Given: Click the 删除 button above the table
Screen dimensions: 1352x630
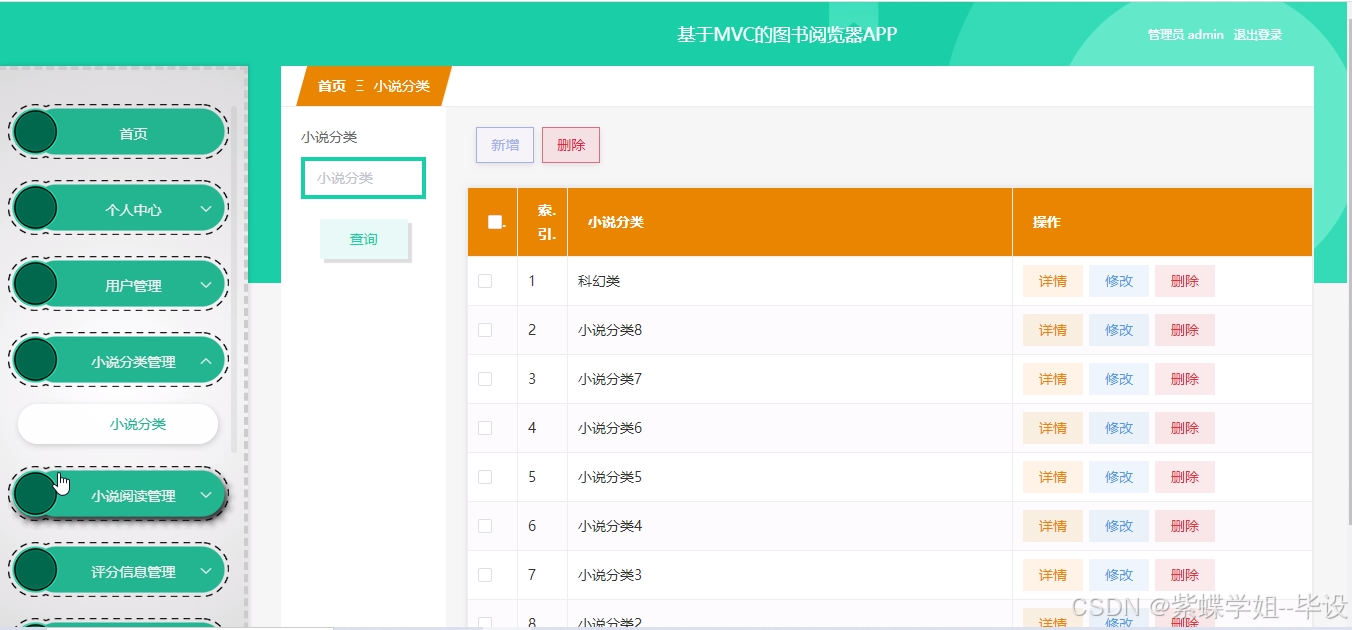Looking at the screenshot, I should [571, 145].
